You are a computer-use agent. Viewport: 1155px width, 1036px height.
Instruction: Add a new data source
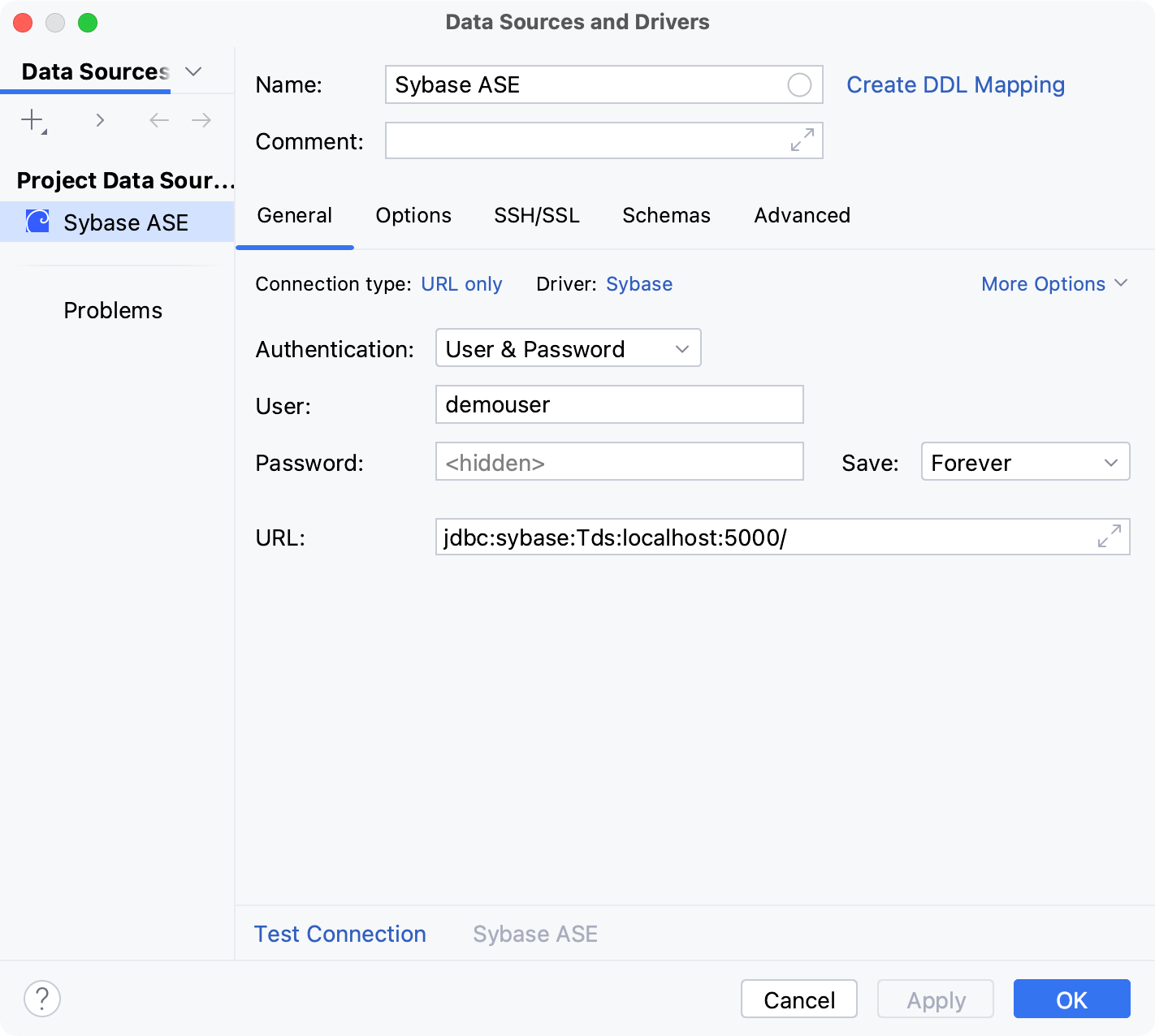pyautogui.click(x=31, y=119)
